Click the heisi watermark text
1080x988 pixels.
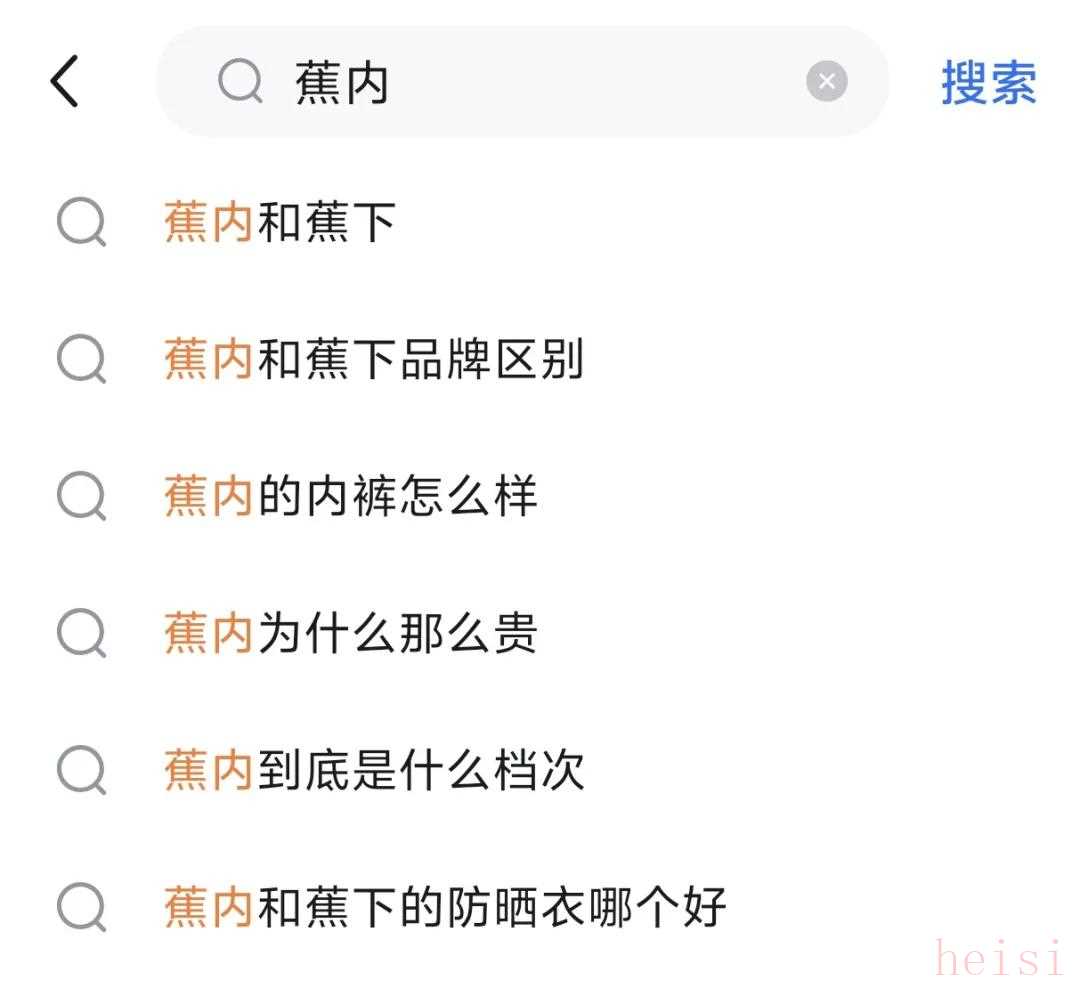click(1000, 958)
